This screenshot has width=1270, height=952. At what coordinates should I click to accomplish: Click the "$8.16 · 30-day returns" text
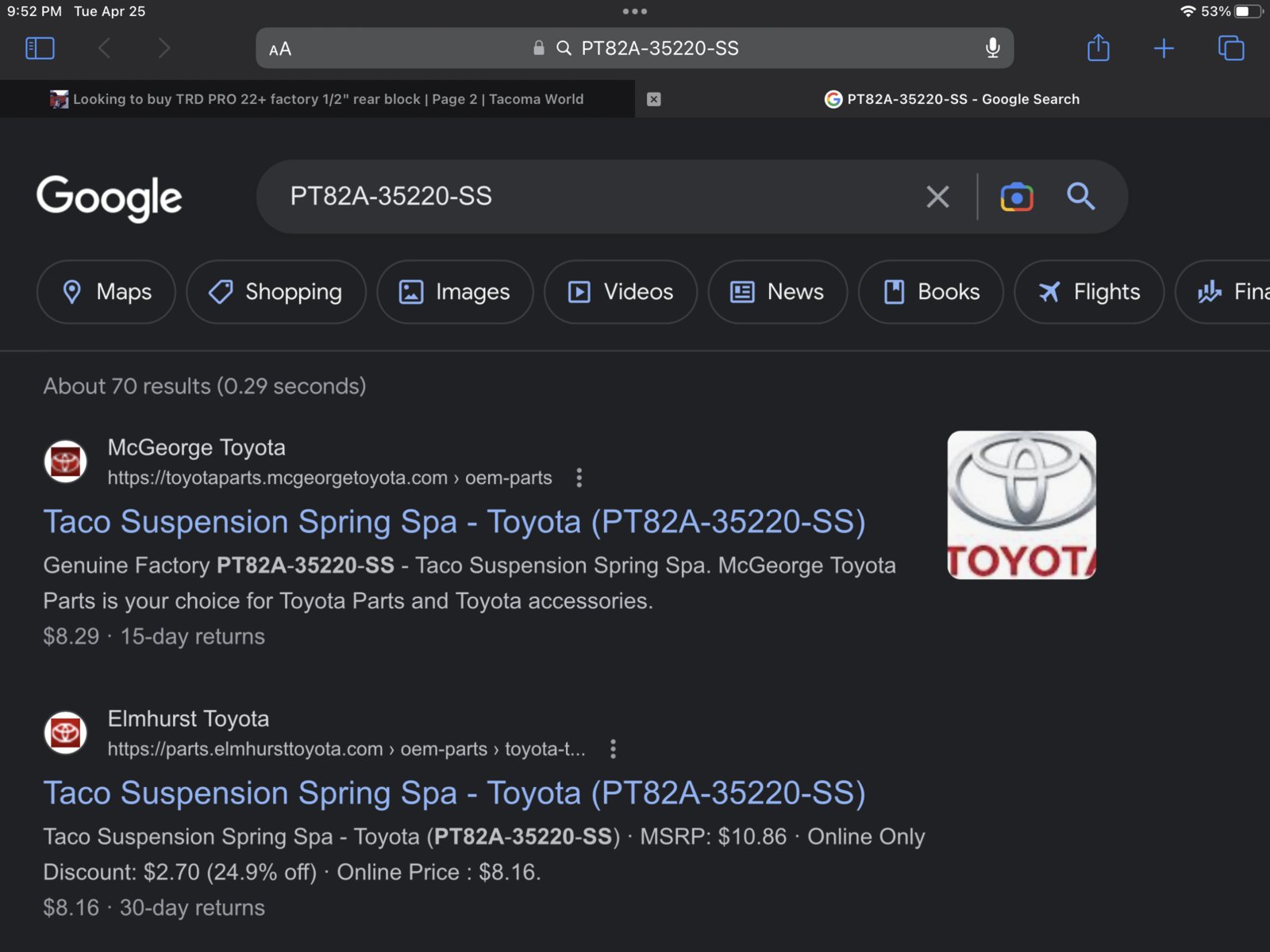(x=154, y=908)
